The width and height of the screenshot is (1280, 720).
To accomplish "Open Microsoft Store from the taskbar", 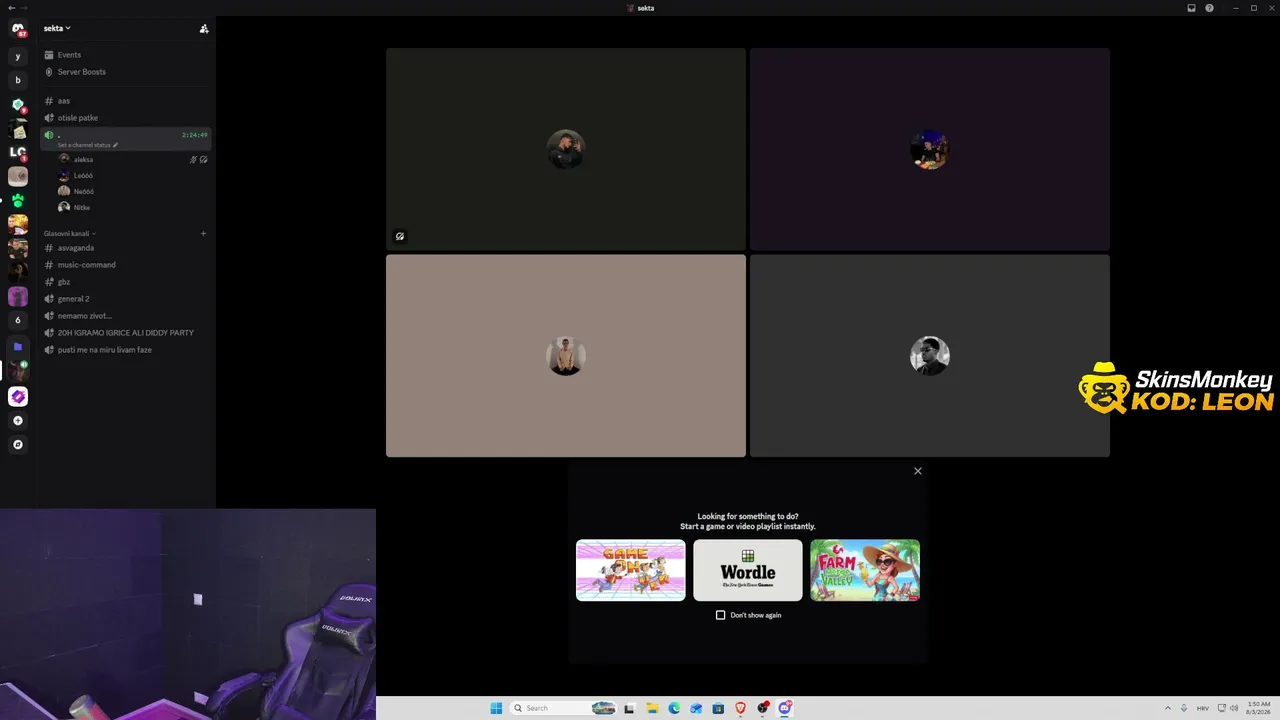I will point(718,708).
